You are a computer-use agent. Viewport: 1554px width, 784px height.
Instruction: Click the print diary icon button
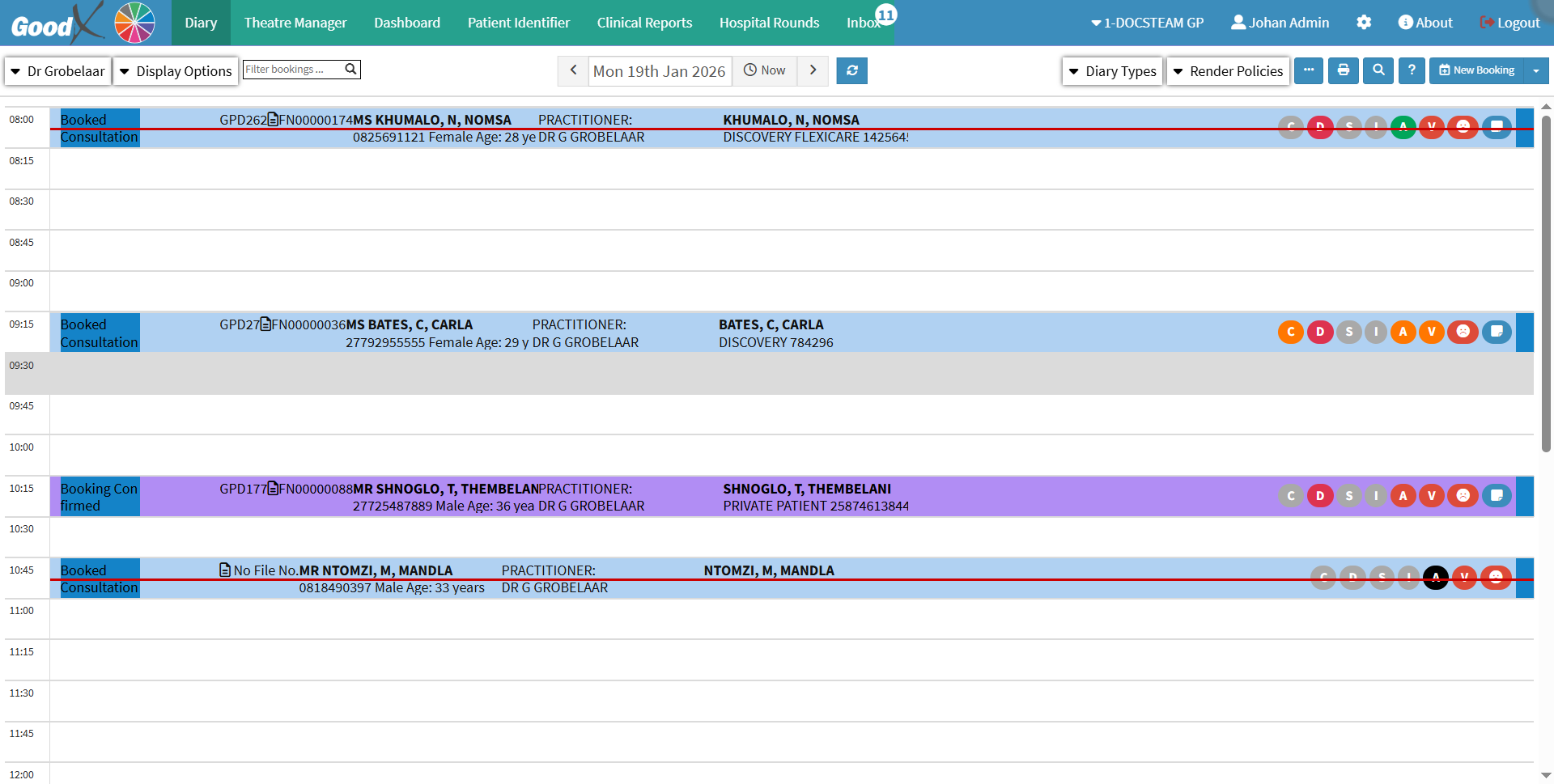1343,70
